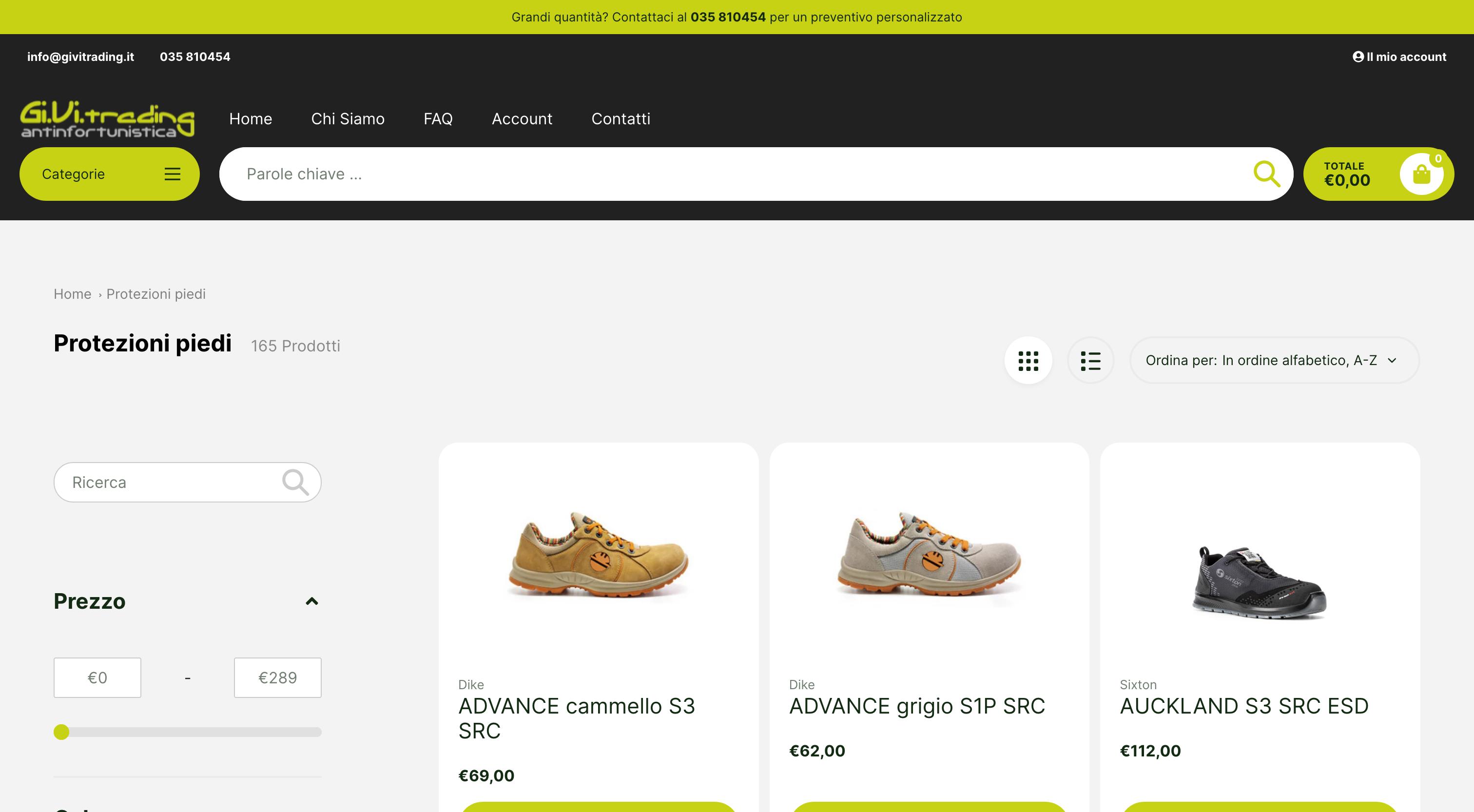
Task: Click Home in the breadcrumb
Action: [72, 294]
